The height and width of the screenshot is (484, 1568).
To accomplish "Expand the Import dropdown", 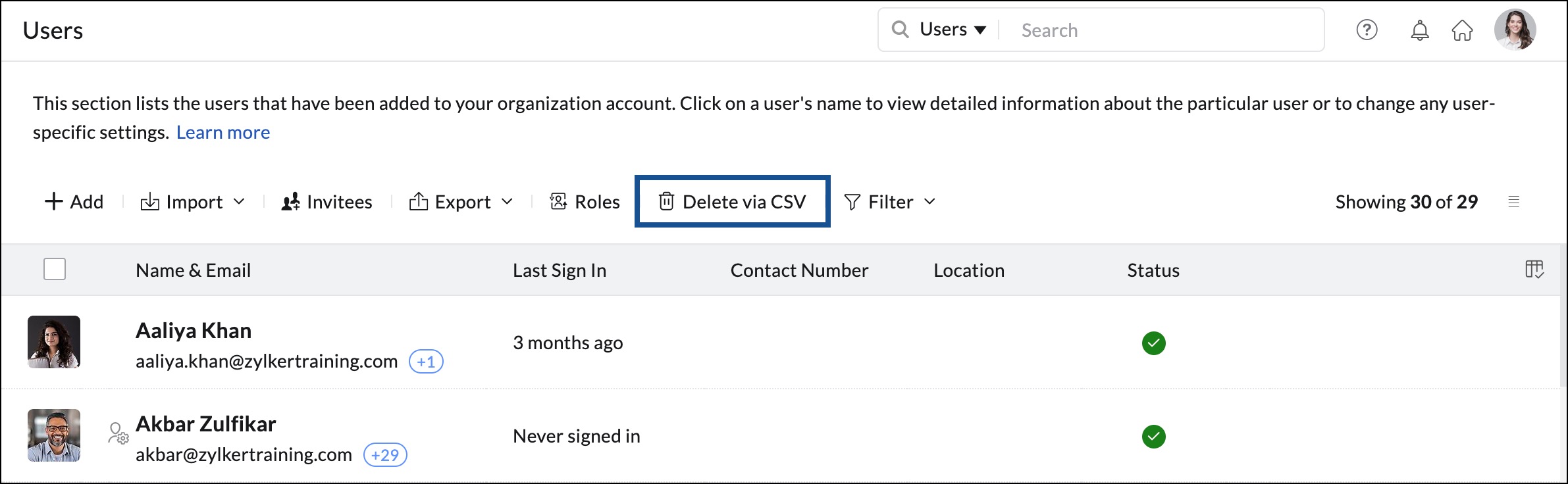I will [x=193, y=202].
